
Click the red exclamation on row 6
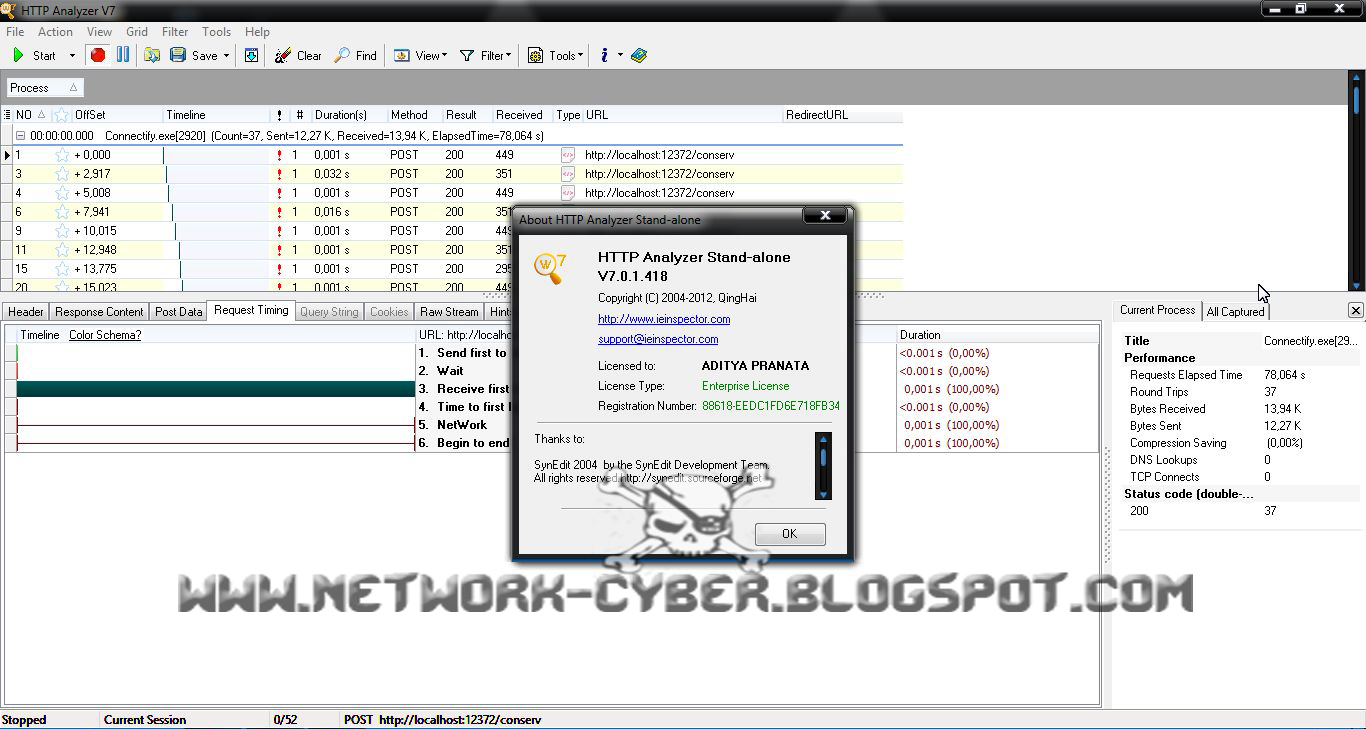tap(279, 212)
